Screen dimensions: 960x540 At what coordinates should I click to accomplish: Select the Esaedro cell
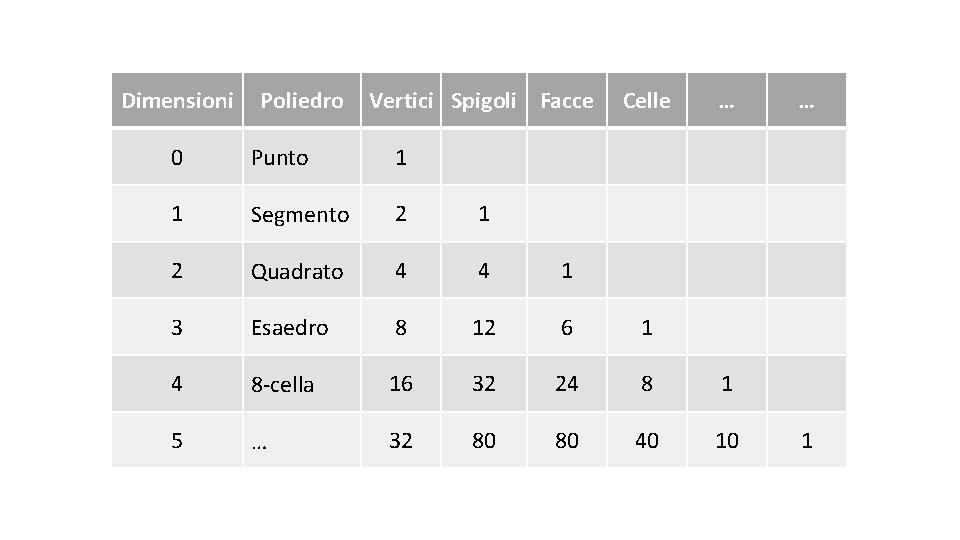pyautogui.click(x=289, y=327)
